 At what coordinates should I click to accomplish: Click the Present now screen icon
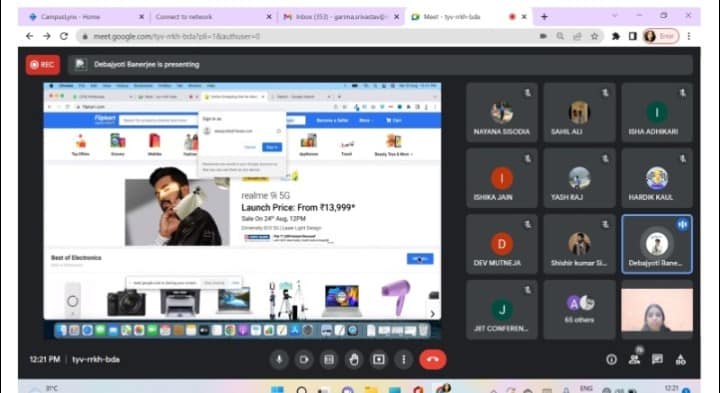tap(379, 359)
